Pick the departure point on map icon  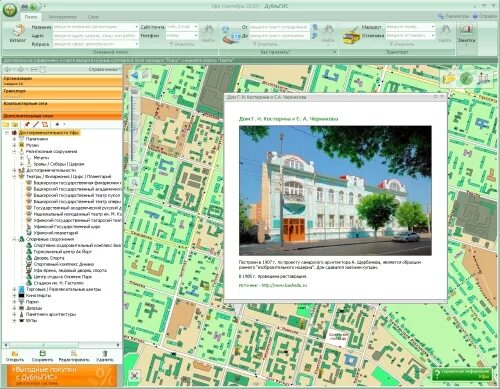point(315,27)
